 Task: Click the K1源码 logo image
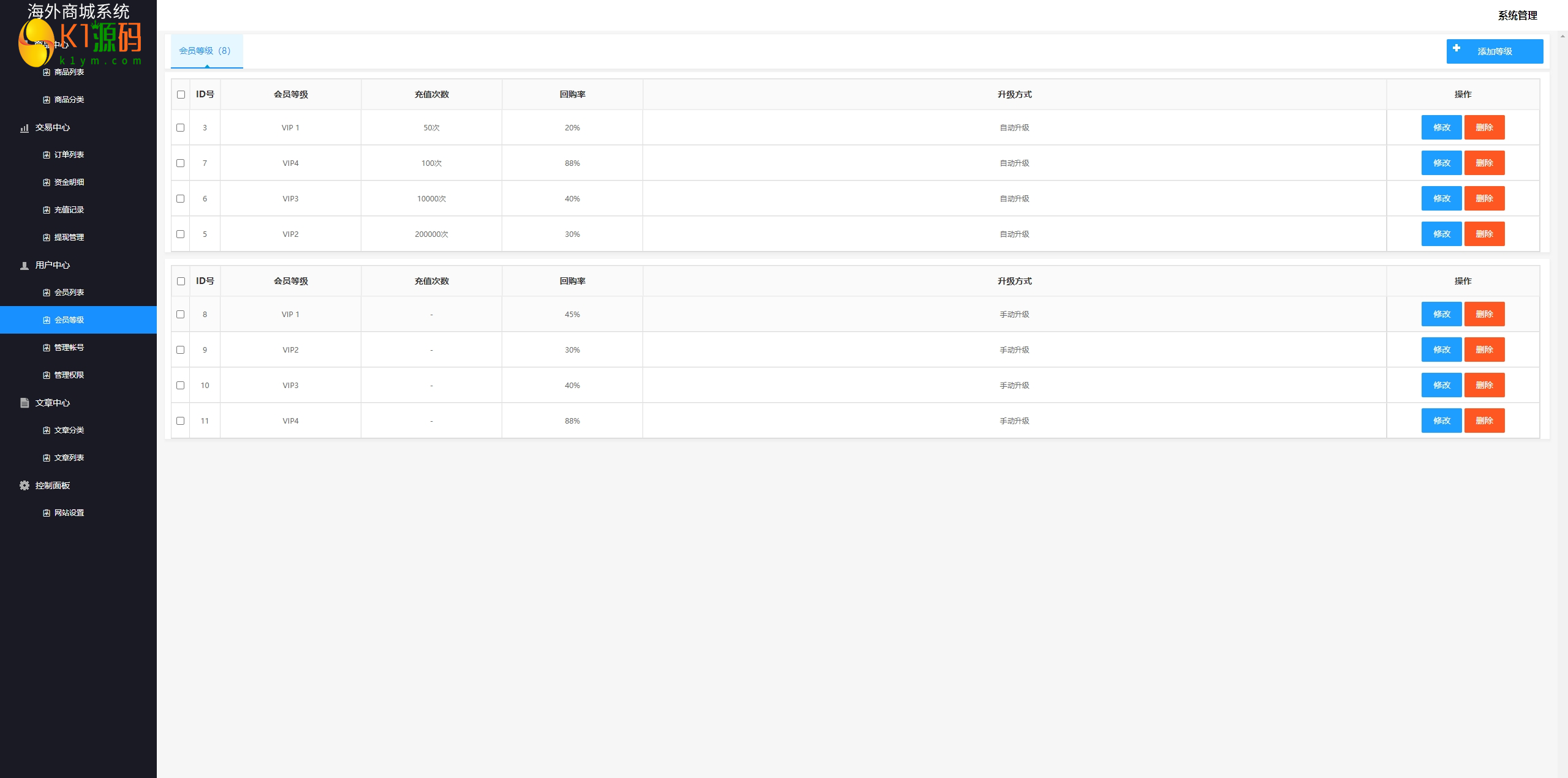point(80,42)
